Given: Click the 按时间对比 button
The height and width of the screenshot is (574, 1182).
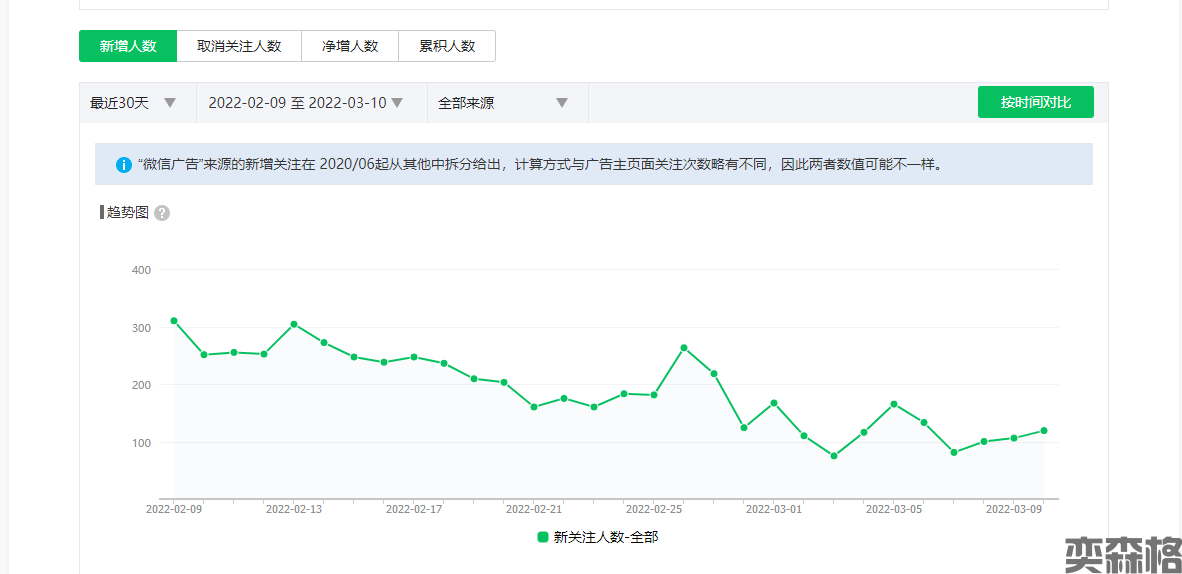Looking at the screenshot, I should [1035, 102].
